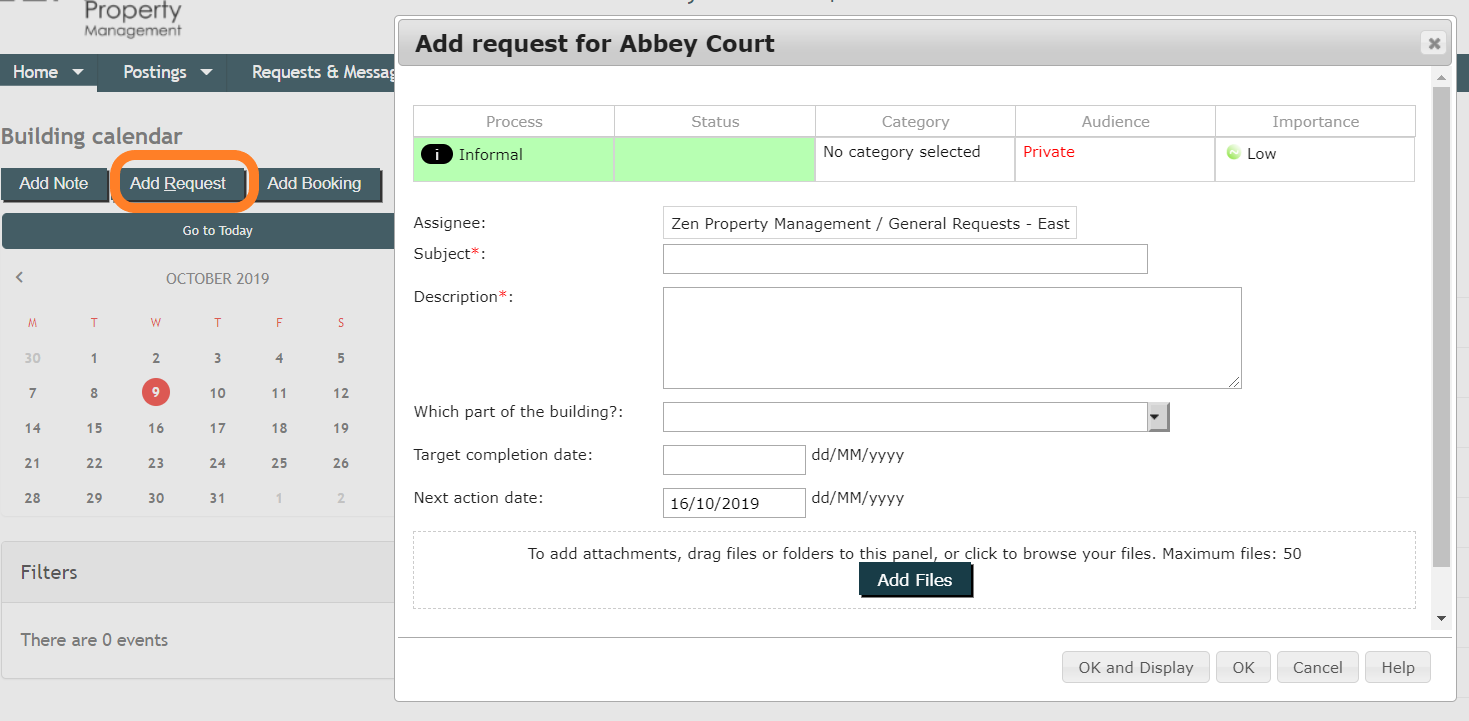
Task: Click Go to Today bar
Action: 217,231
